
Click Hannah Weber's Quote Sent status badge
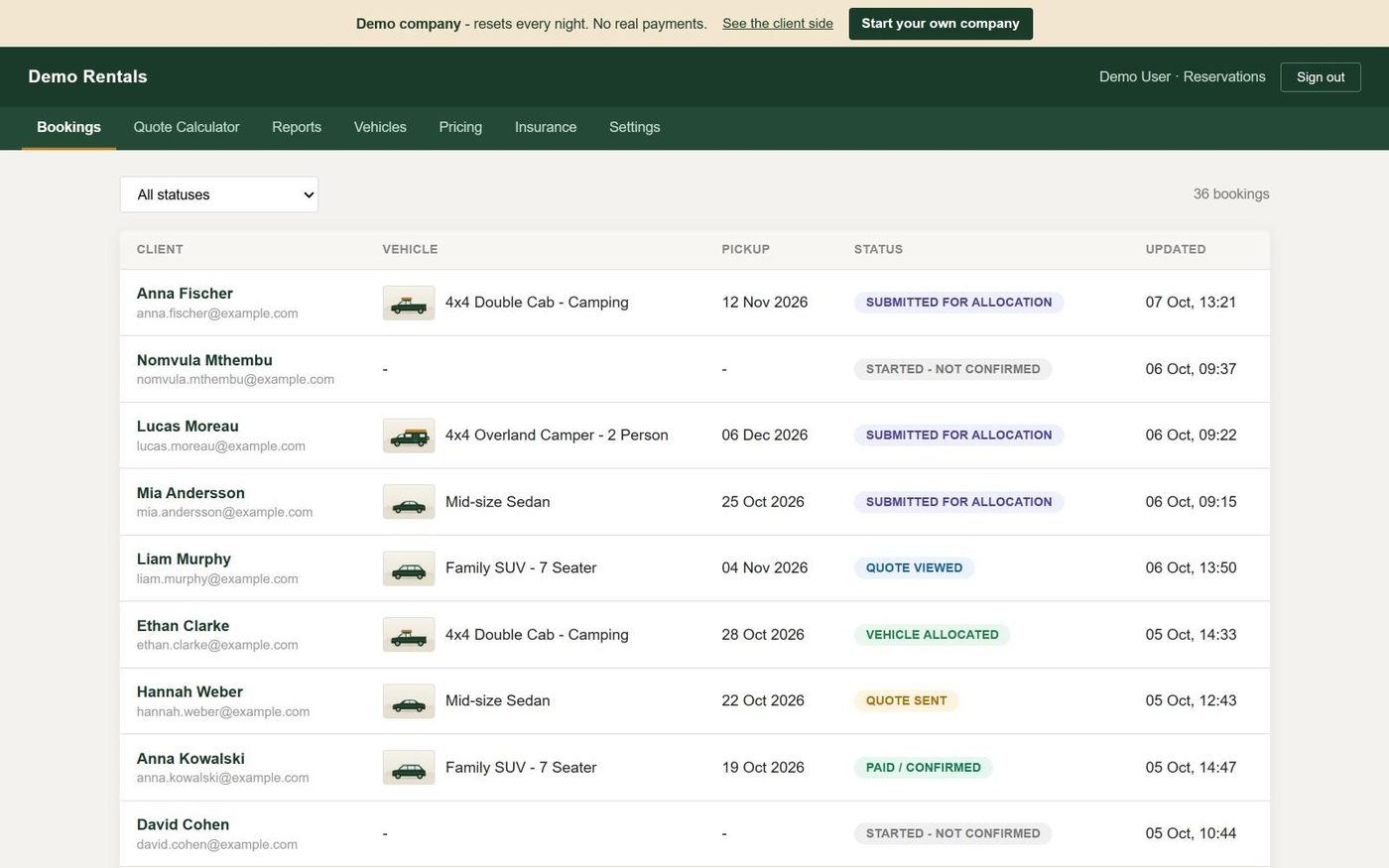click(906, 701)
